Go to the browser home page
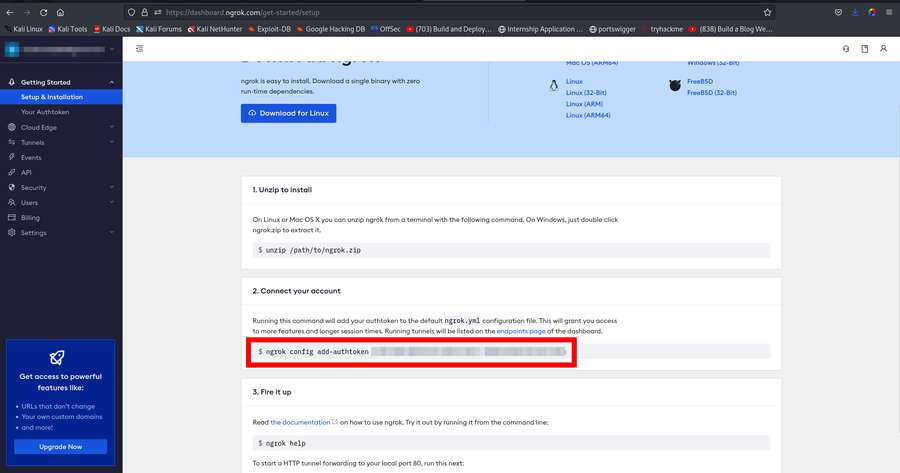 tap(61, 12)
